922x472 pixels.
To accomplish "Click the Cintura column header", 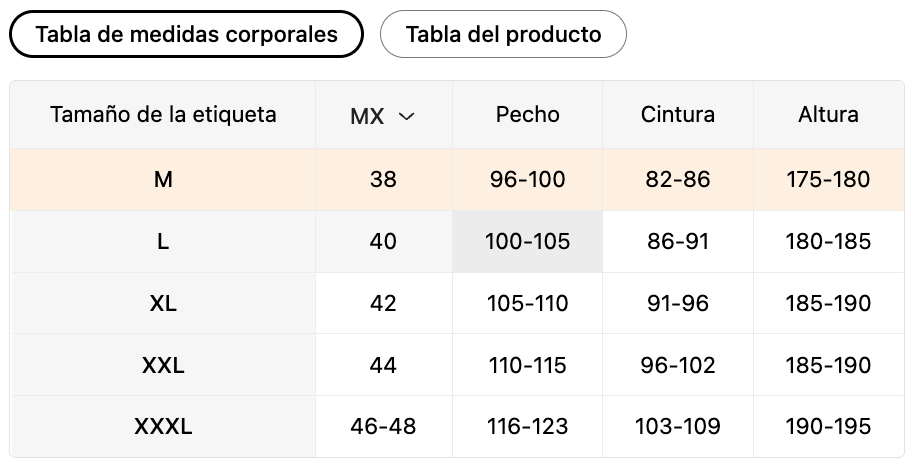I will coord(678,115).
